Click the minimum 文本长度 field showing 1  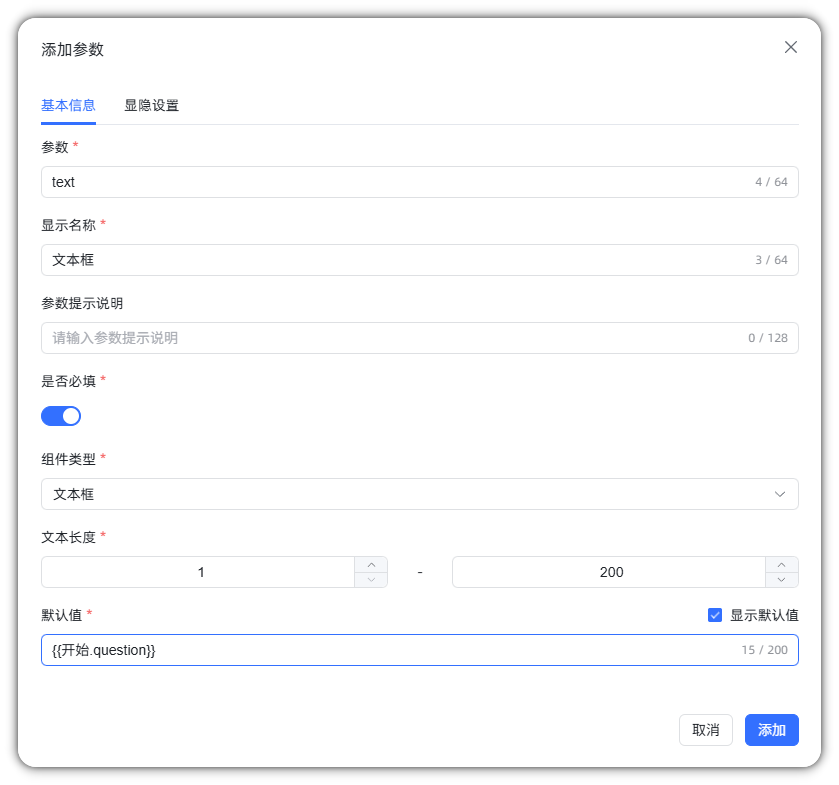click(x=198, y=572)
